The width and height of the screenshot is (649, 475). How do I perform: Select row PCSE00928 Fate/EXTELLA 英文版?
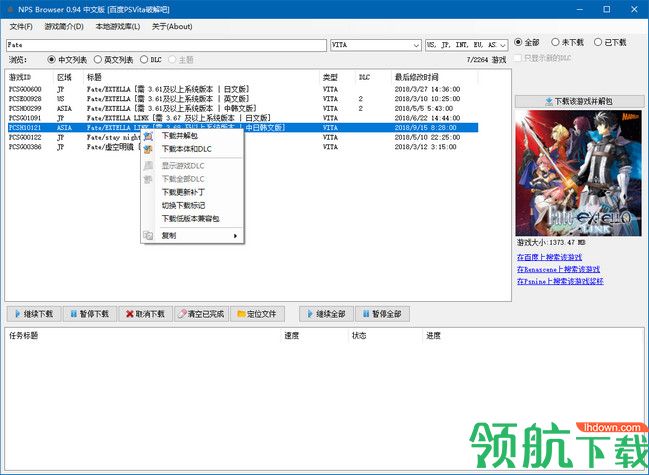(243, 99)
